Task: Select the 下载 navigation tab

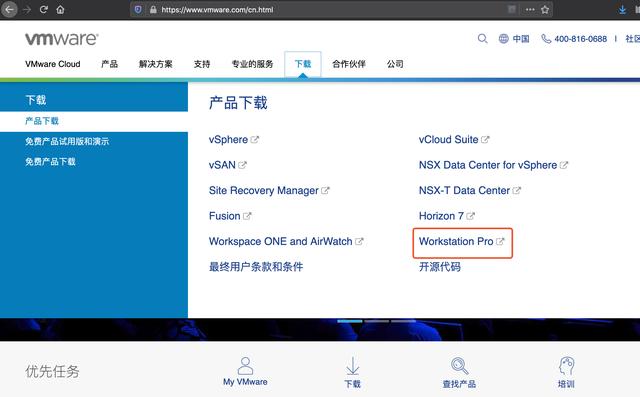Action: [x=303, y=64]
